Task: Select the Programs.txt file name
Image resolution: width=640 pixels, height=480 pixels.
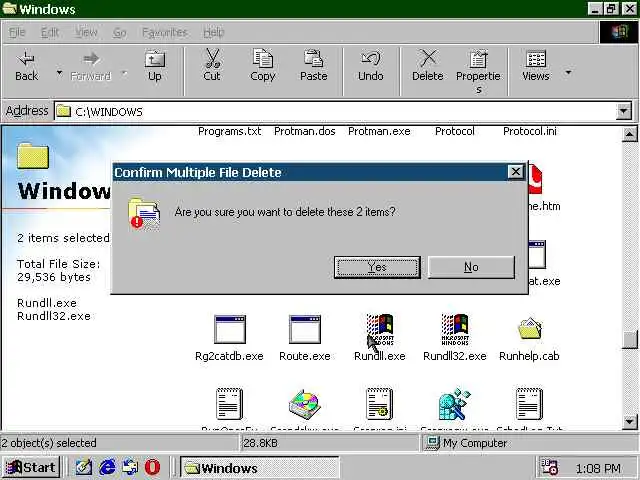Action: [x=229, y=131]
